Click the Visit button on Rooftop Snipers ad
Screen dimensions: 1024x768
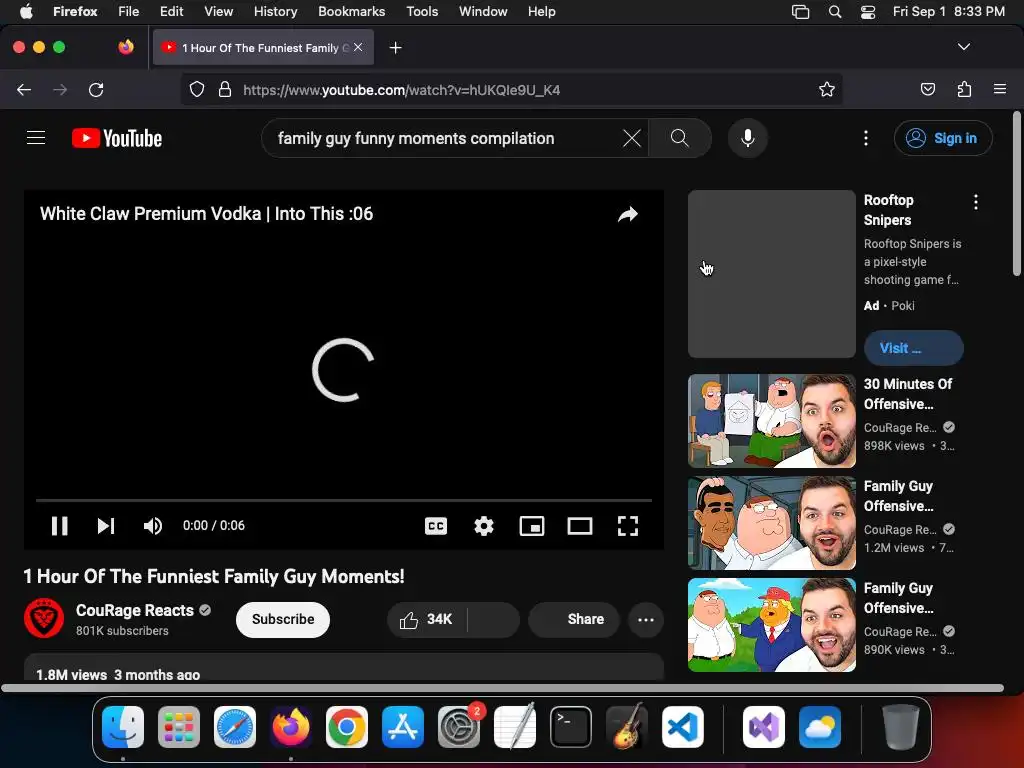pos(913,348)
